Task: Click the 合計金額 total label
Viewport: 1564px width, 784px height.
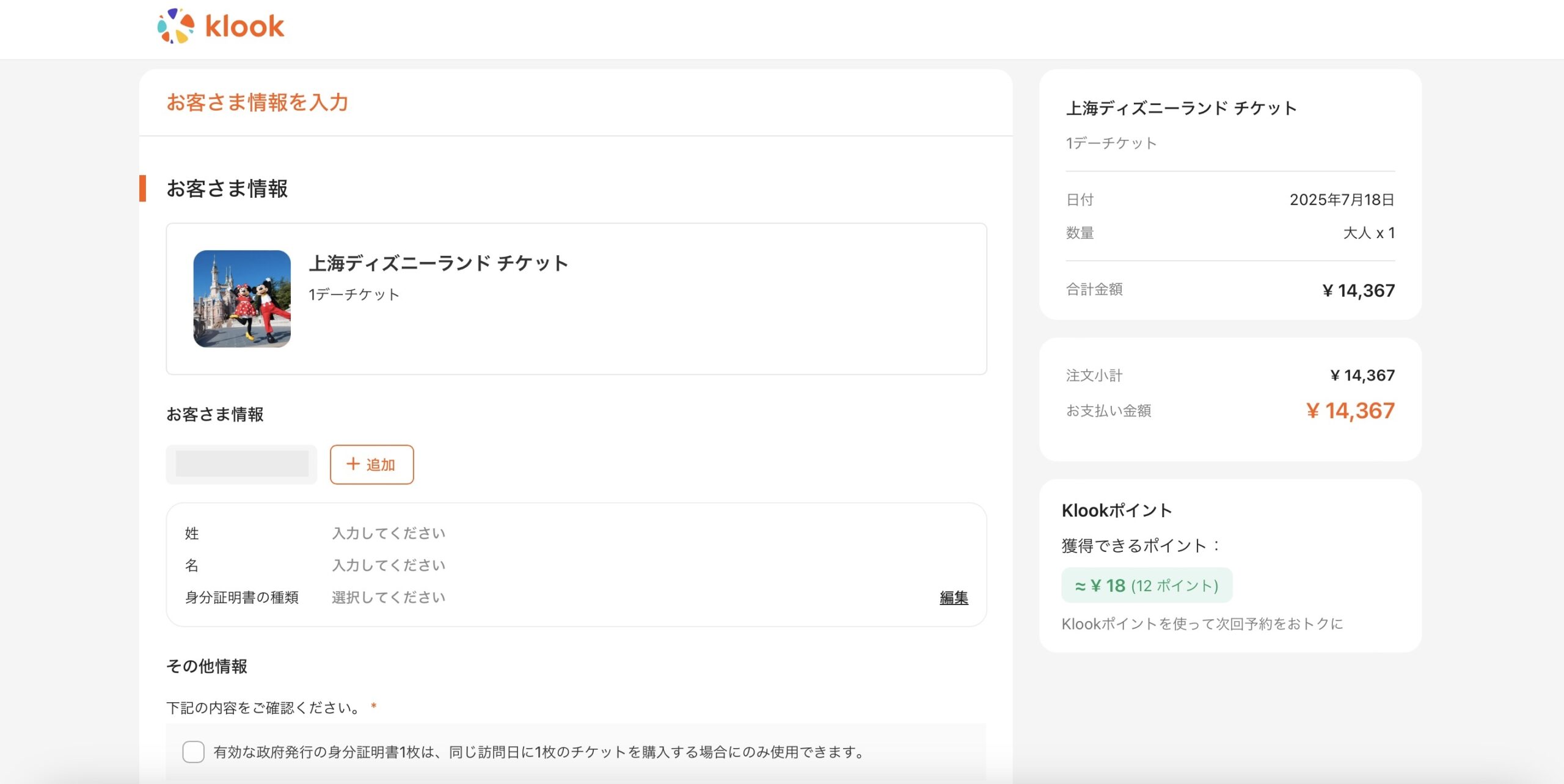Action: click(x=1094, y=289)
